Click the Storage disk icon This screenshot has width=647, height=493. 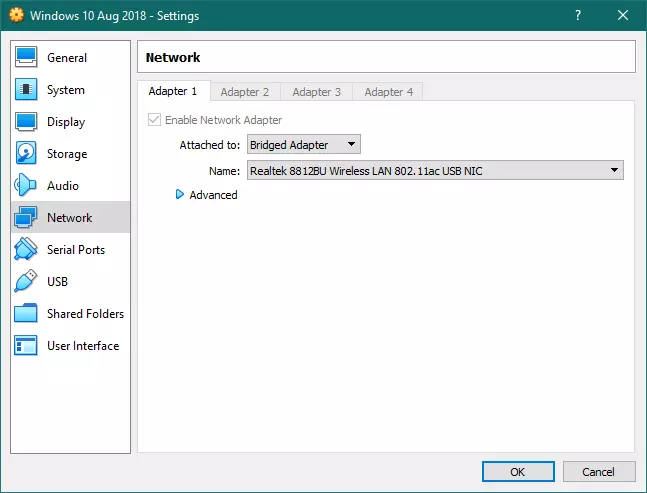click(x=27, y=154)
